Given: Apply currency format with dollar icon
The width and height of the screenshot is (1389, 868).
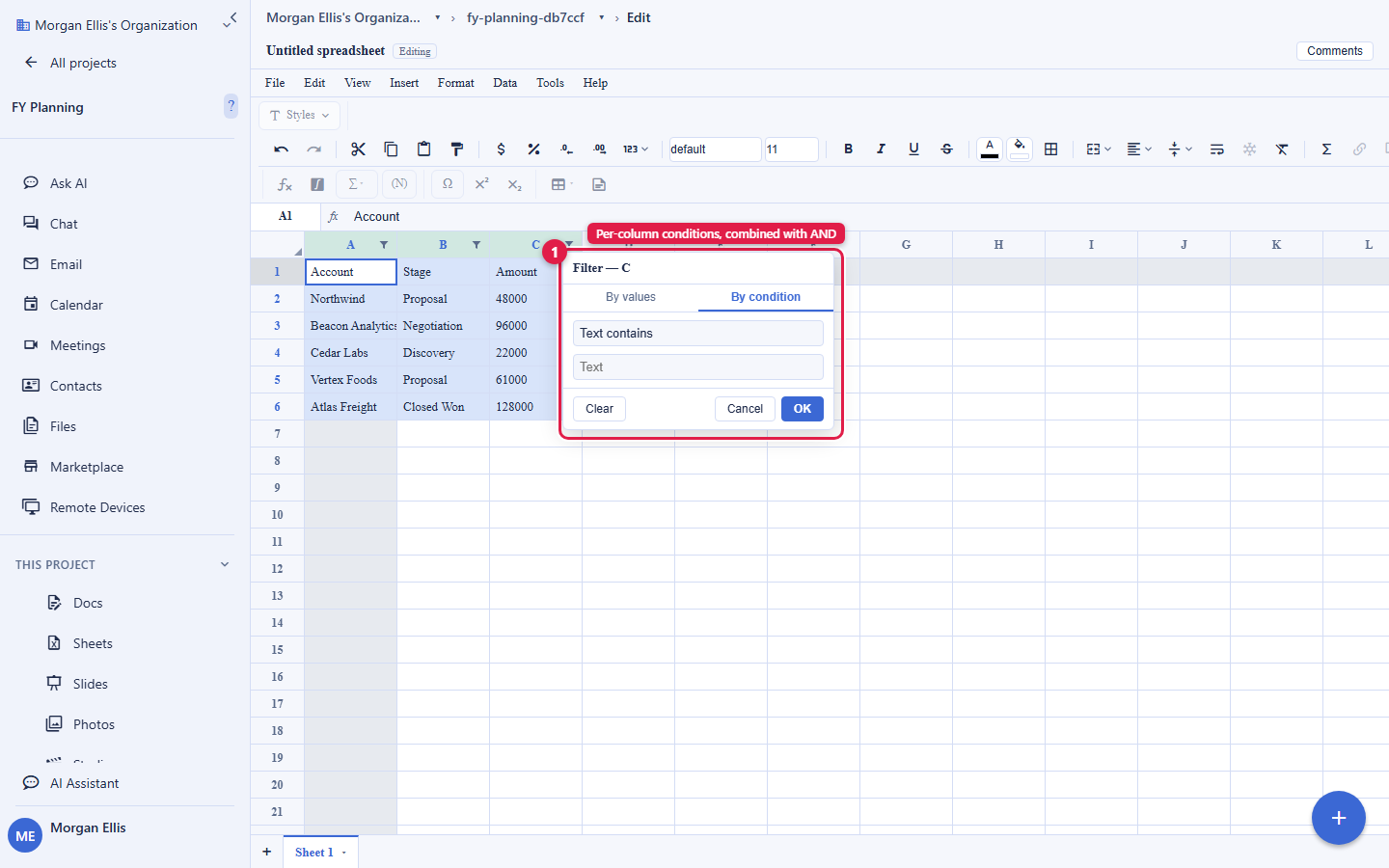Looking at the screenshot, I should point(501,149).
